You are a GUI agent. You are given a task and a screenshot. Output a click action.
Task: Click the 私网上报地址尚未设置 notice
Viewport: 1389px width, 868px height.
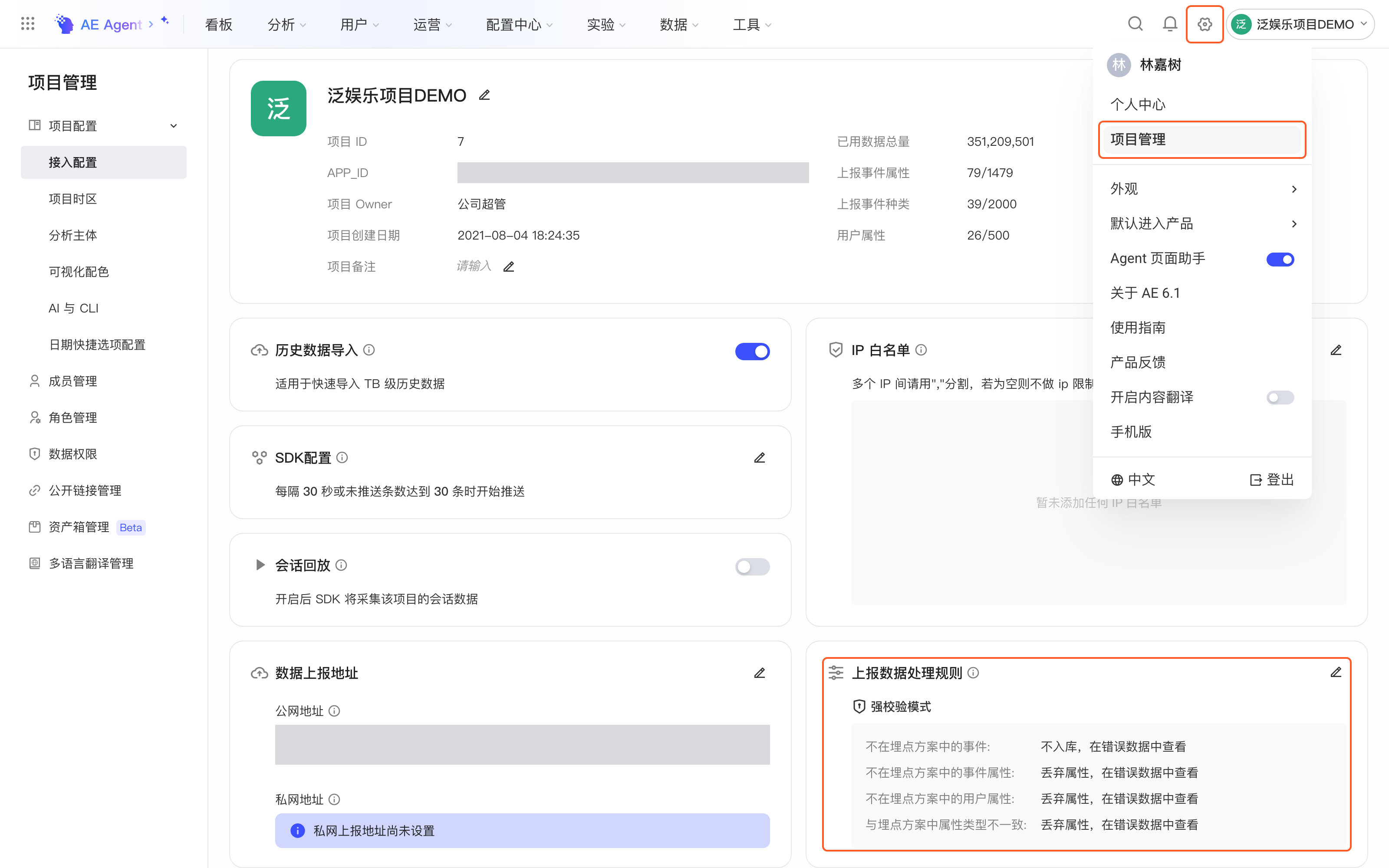click(x=522, y=831)
